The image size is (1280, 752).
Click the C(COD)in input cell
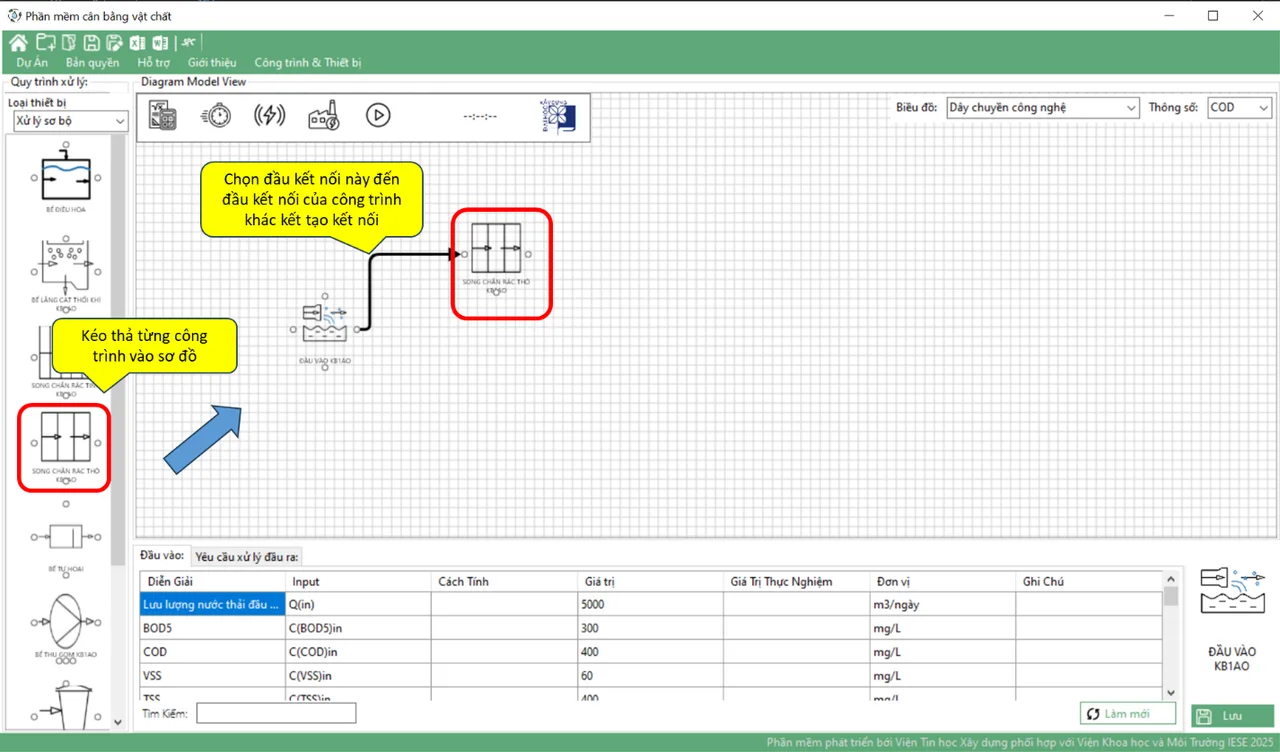[359, 652]
